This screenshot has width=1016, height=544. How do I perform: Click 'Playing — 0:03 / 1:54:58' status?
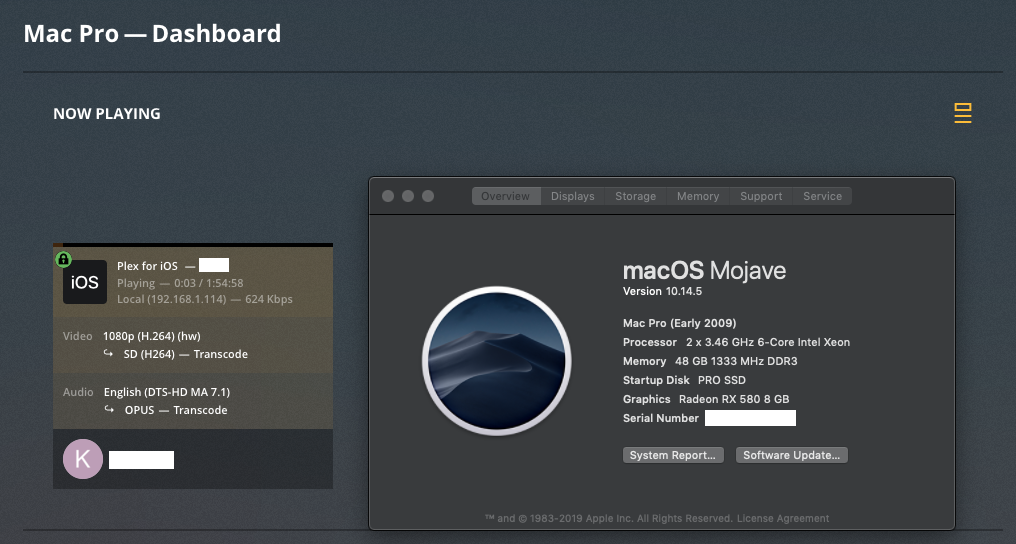tap(180, 283)
